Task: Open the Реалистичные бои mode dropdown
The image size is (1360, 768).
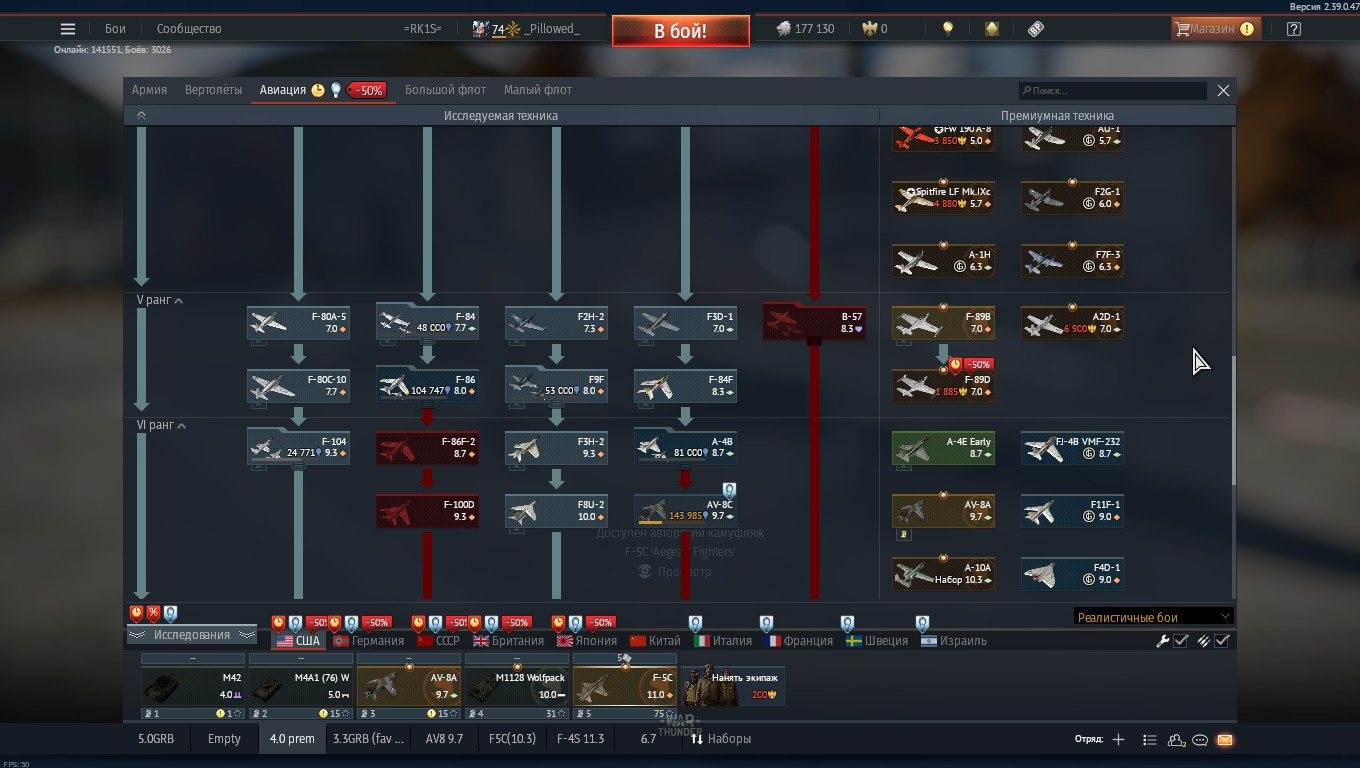Action: click(x=1153, y=617)
